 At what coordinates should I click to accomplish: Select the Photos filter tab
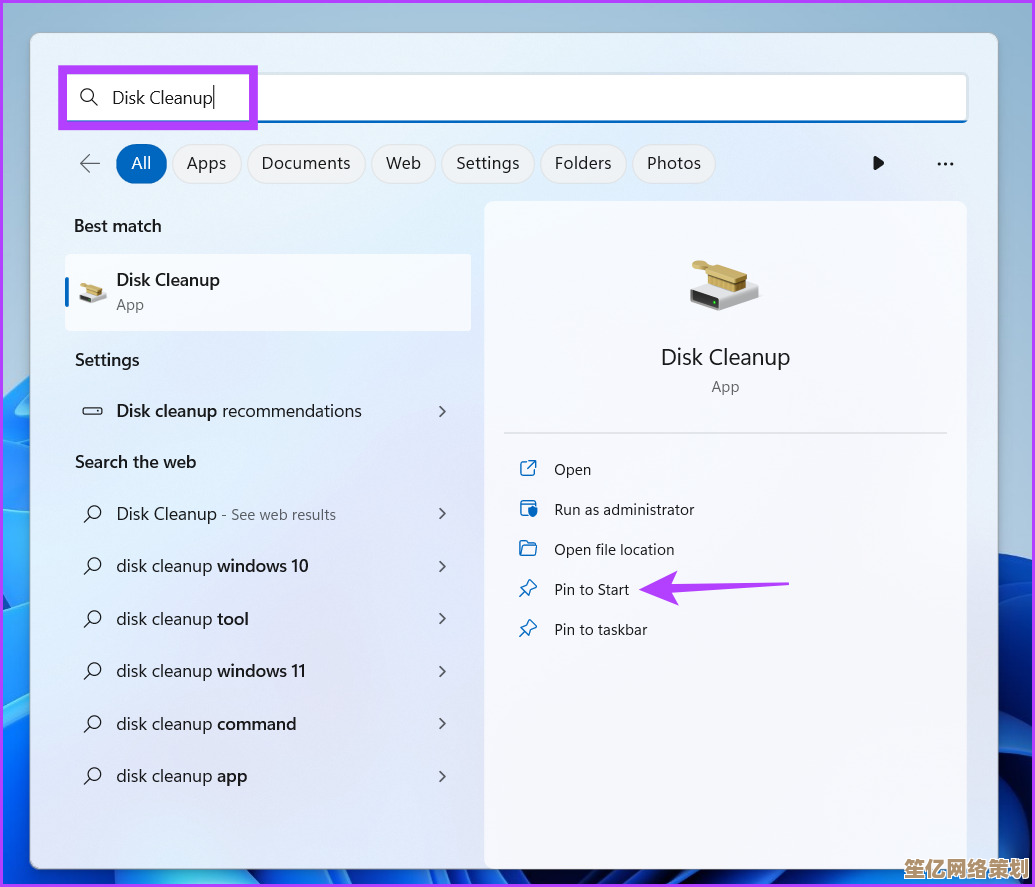tap(673, 163)
